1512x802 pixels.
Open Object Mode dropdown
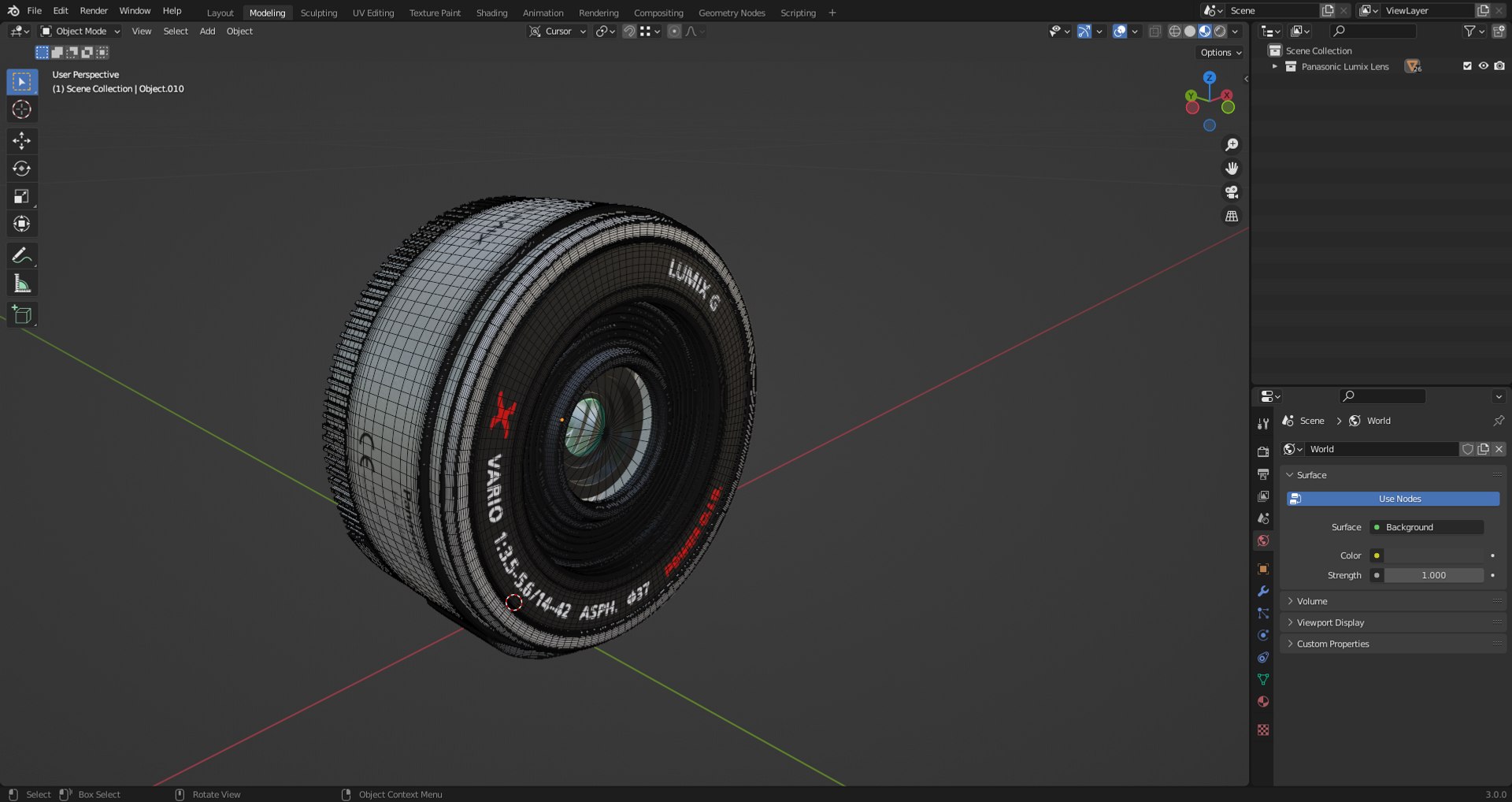[80, 32]
